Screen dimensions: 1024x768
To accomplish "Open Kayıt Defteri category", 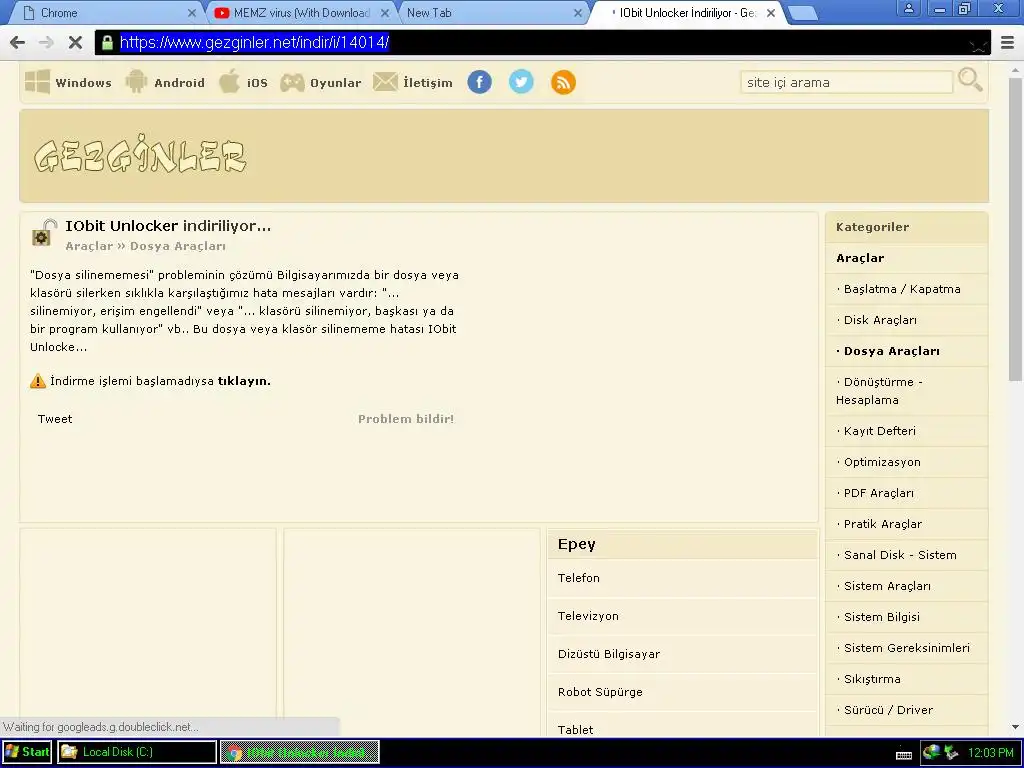I will tap(880, 431).
